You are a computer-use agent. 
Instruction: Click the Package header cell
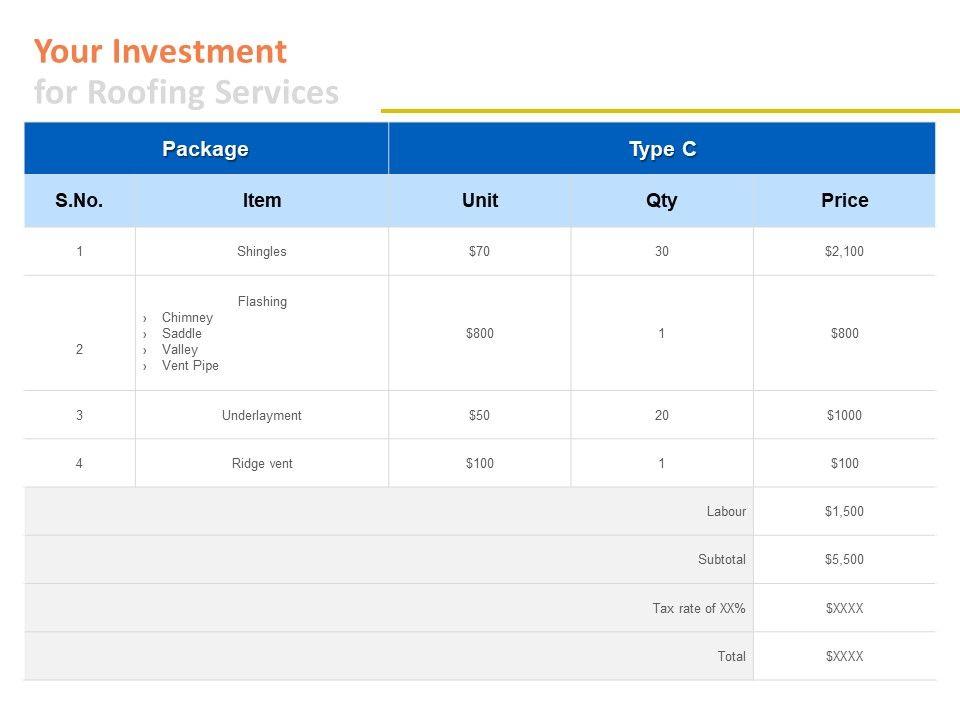click(205, 149)
